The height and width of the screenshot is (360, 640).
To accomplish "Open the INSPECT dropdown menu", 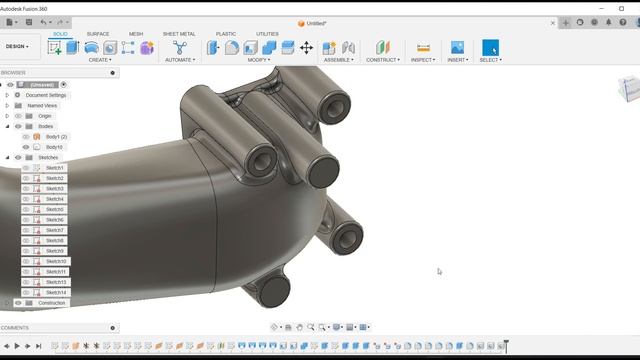I will pyautogui.click(x=423, y=60).
